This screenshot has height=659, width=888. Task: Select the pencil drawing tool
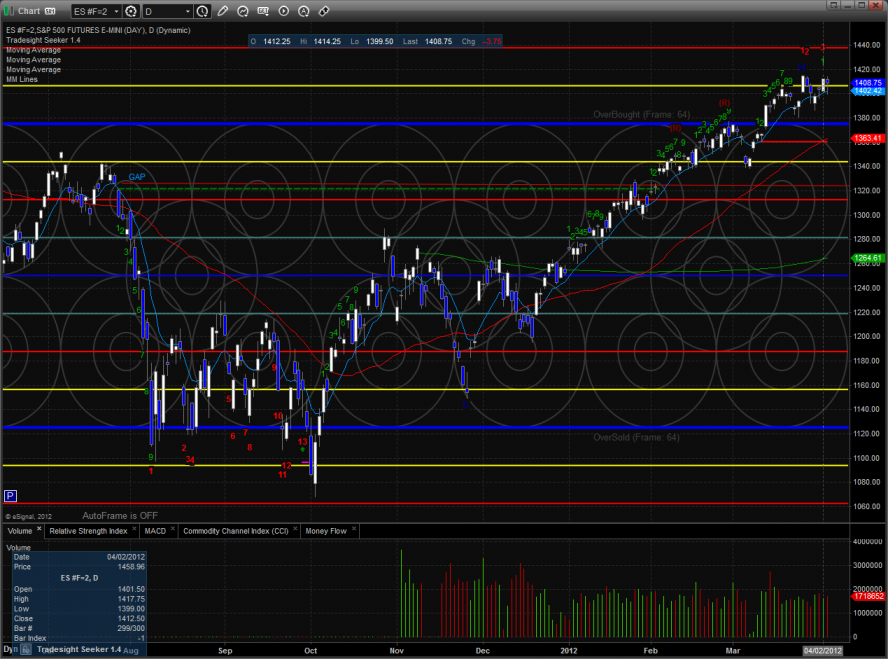click(x=224, y=11)
